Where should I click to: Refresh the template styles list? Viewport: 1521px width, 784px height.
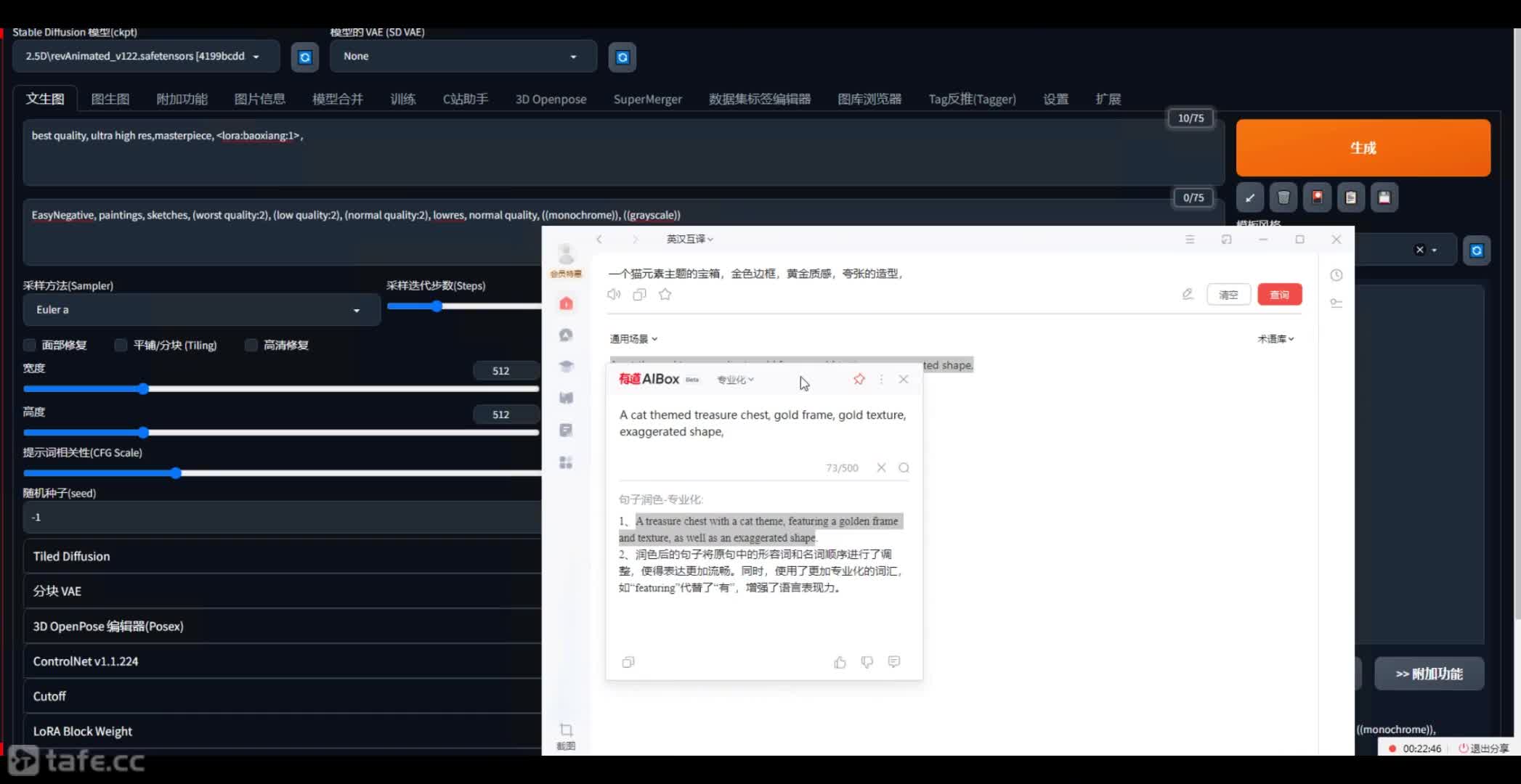[1477, 250]
